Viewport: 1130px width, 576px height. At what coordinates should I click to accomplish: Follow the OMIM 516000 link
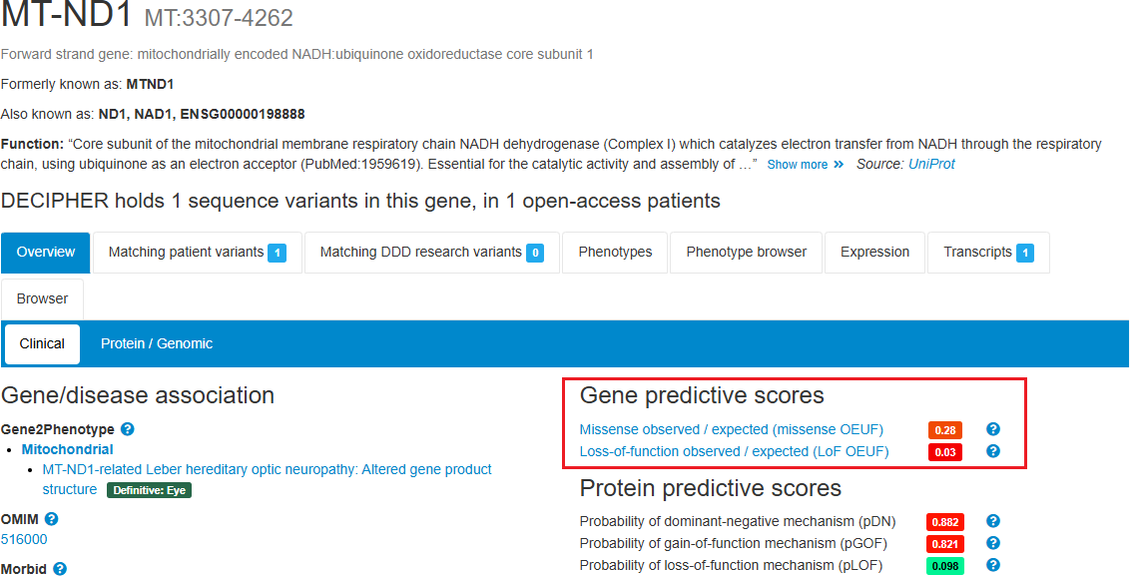(24, 539)
